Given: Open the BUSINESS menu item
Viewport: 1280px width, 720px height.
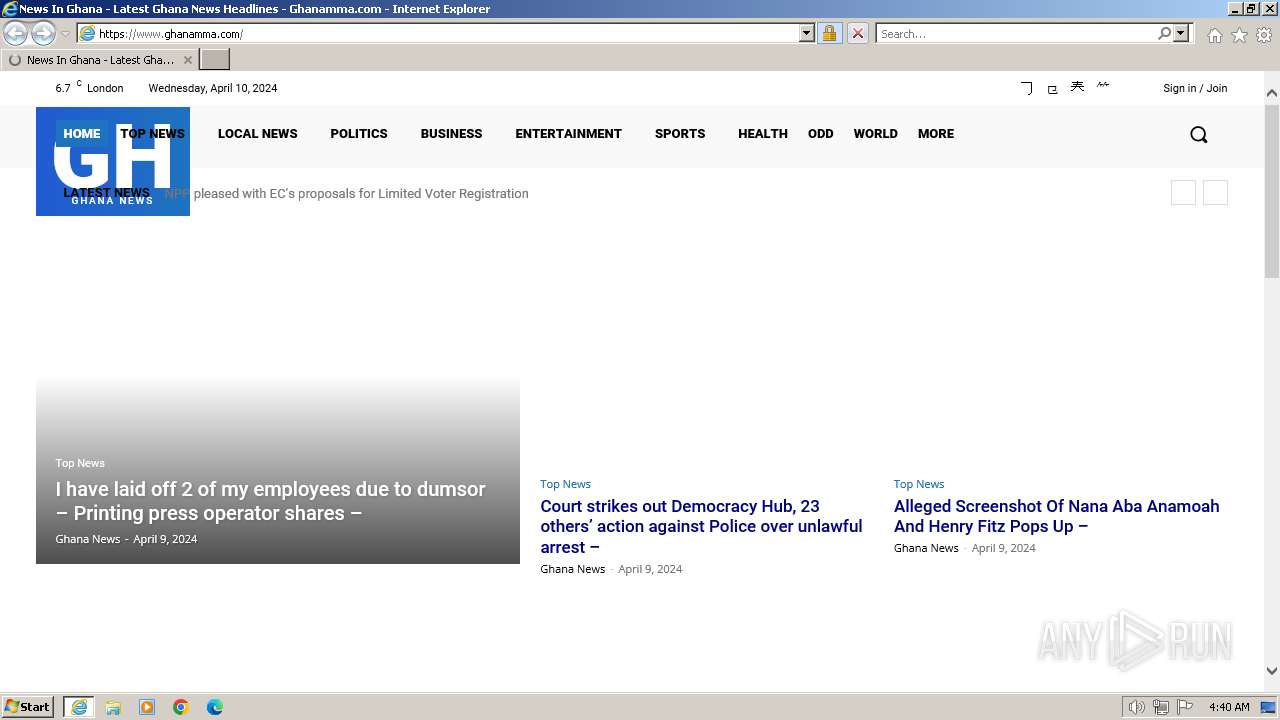Looking at the screenshot, I should [x=451, y=134].
